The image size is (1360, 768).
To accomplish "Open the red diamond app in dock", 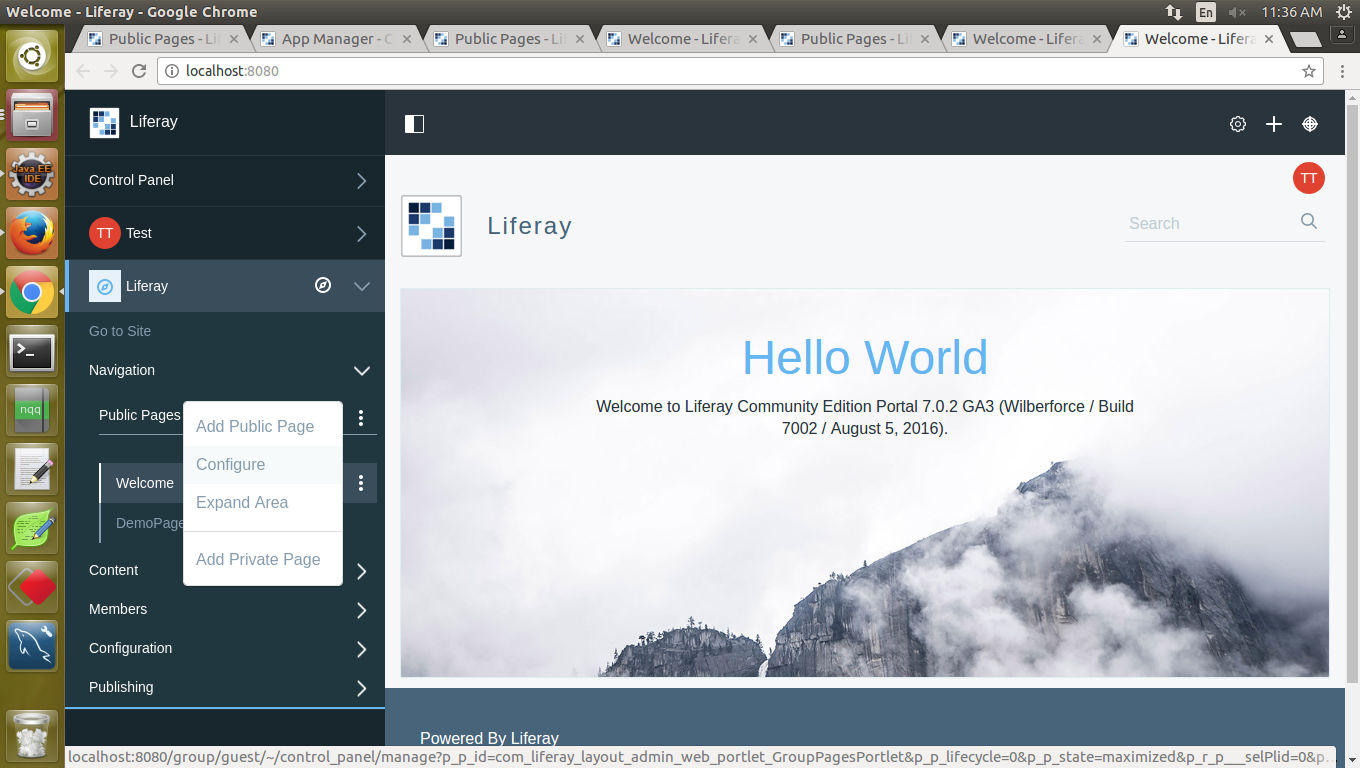I will tap(32, 587).
